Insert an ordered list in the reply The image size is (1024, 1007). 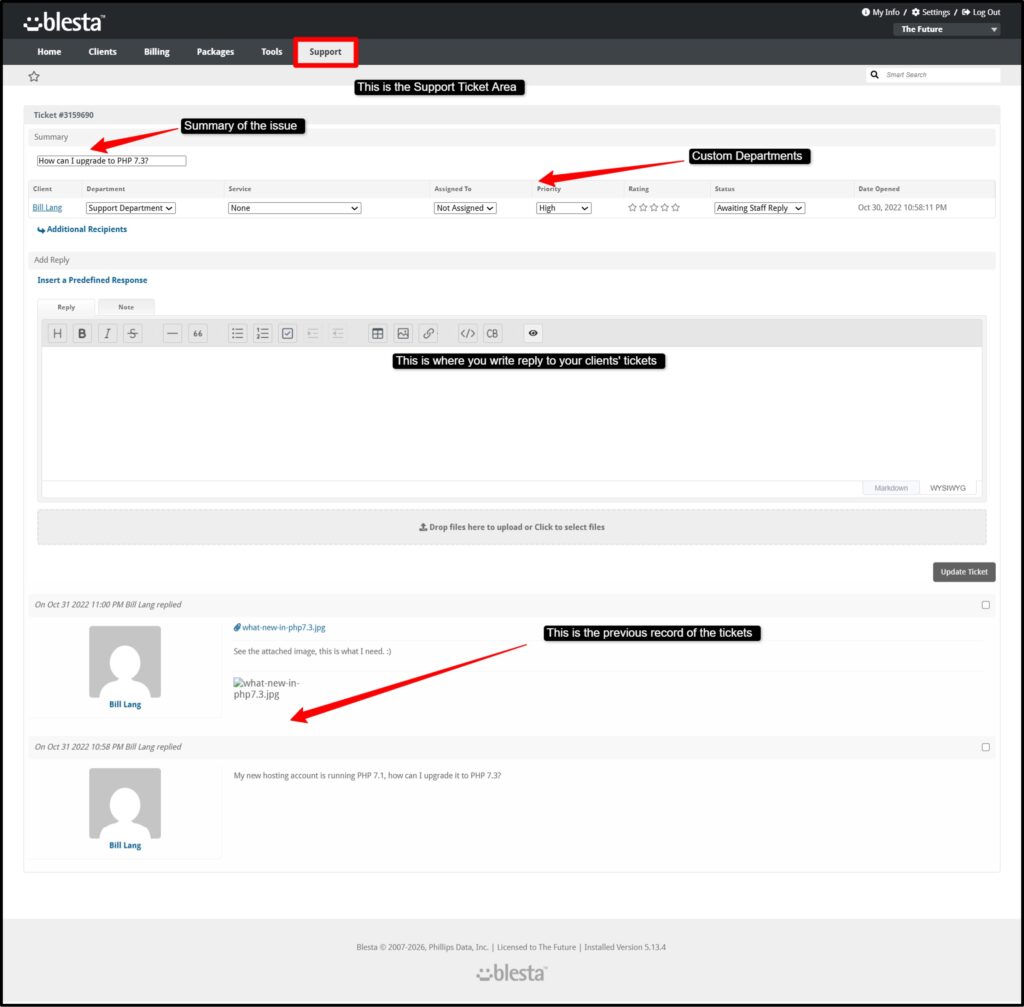coord(262,334)
